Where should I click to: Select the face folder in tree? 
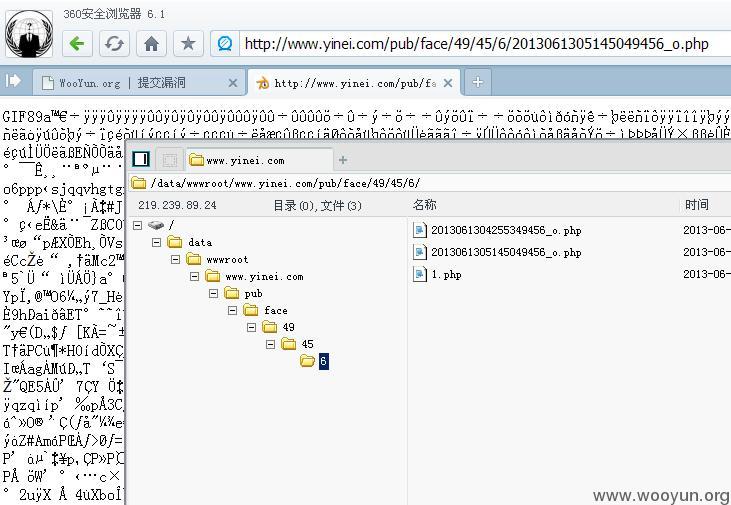tap(265, 310)
